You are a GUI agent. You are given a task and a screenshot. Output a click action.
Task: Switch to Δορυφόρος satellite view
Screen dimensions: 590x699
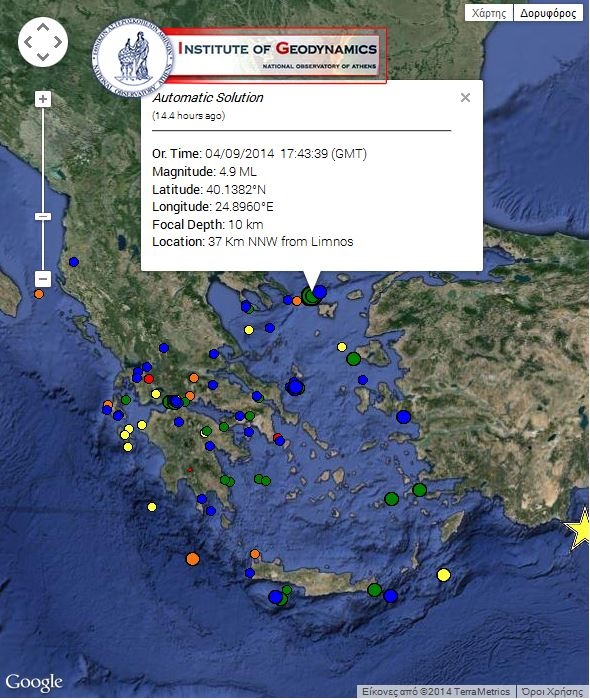pos(548,13)
